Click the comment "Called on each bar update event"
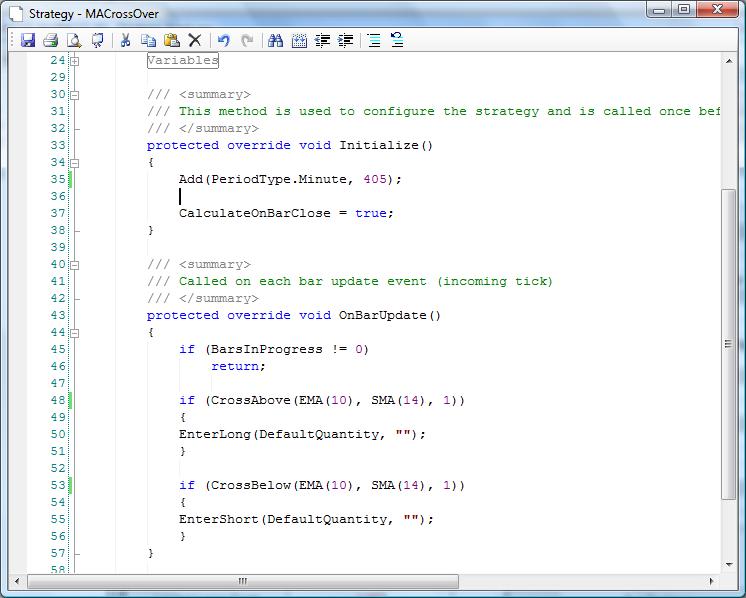Viewport: 746px width, 598px height. pyautogui.click(x=303, y=281)
